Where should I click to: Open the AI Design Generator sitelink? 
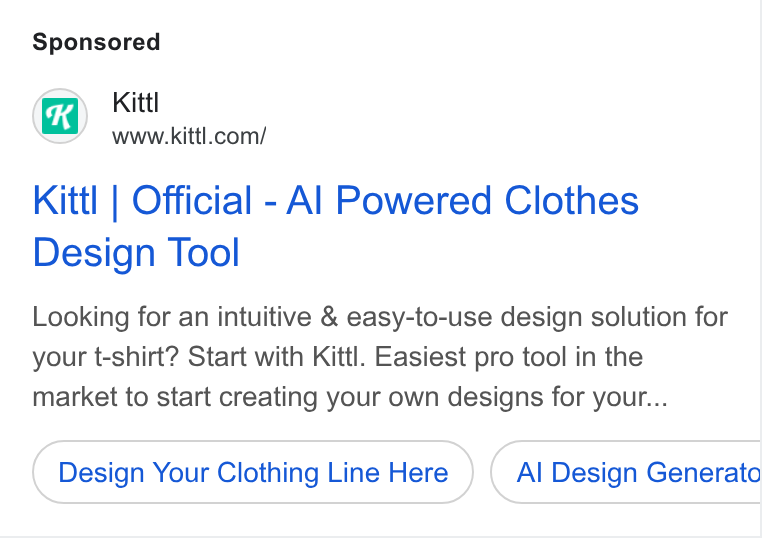[x=626, y=472]
